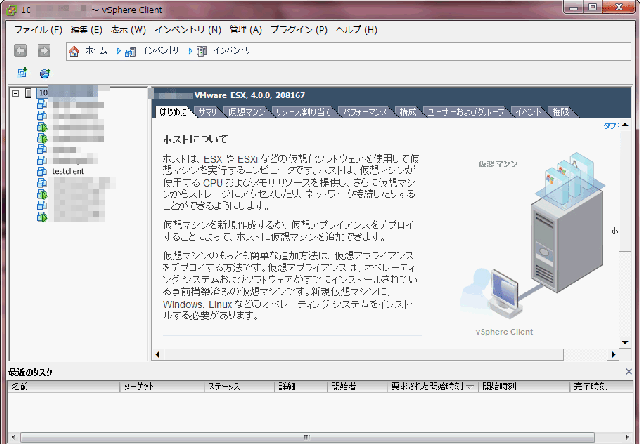Open the ヘルプ (H) menu
Image resolution: width=640 pixels, height=444 pixels.
point(356,30)
